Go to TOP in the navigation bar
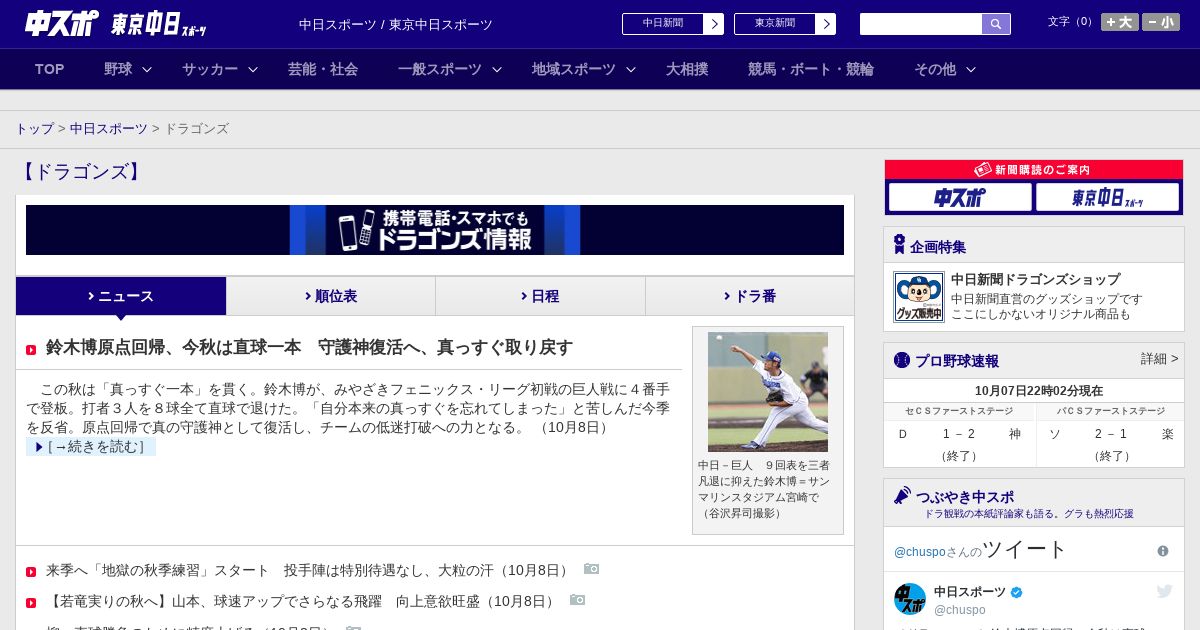The image size is (1200, 630). tap(50, 69)
